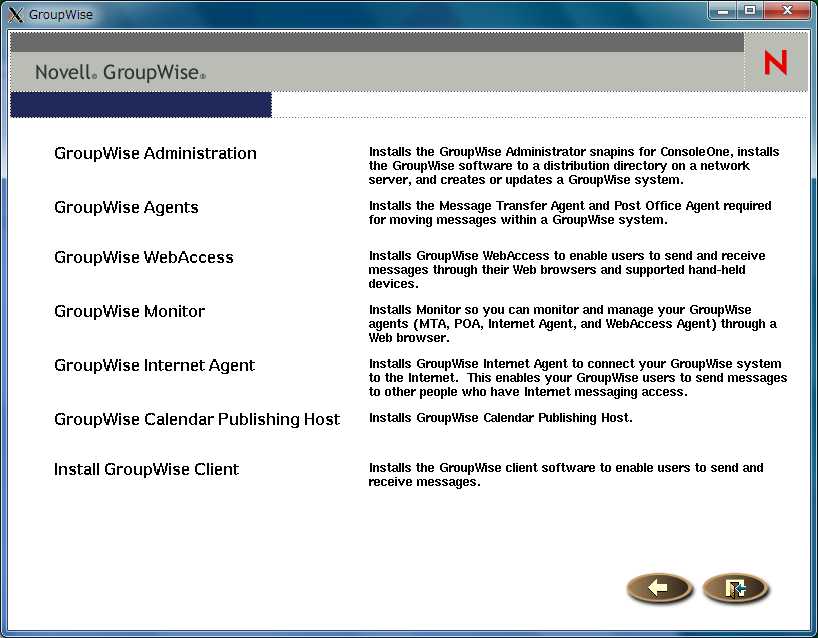Click the GroupWise window title text
Screen dimensions: 818x638
(x=61, y=15)
